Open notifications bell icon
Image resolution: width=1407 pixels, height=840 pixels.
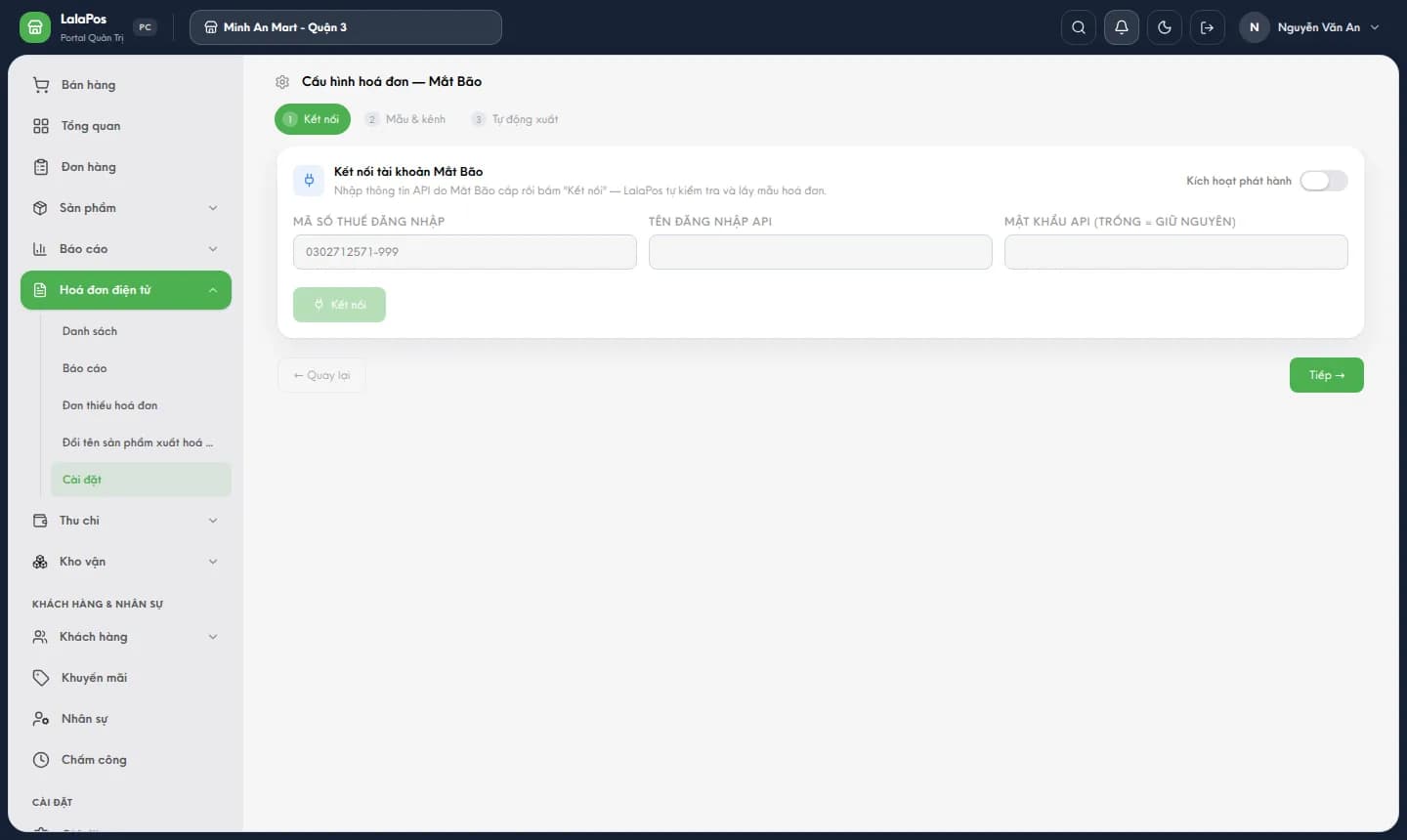click(x=1122, y=27)
